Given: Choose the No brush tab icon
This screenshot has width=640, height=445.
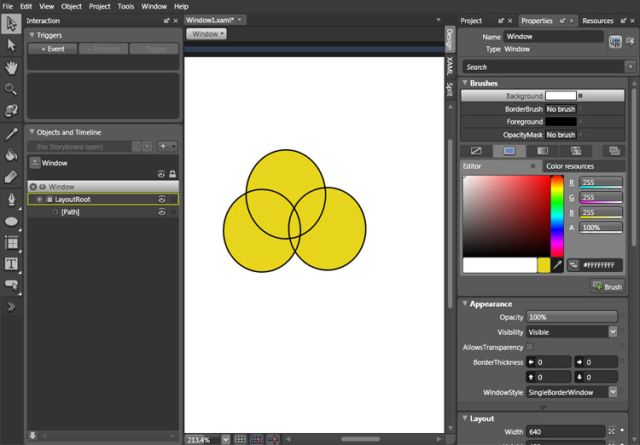Looking at the screenshot, I should pos(476,151).
